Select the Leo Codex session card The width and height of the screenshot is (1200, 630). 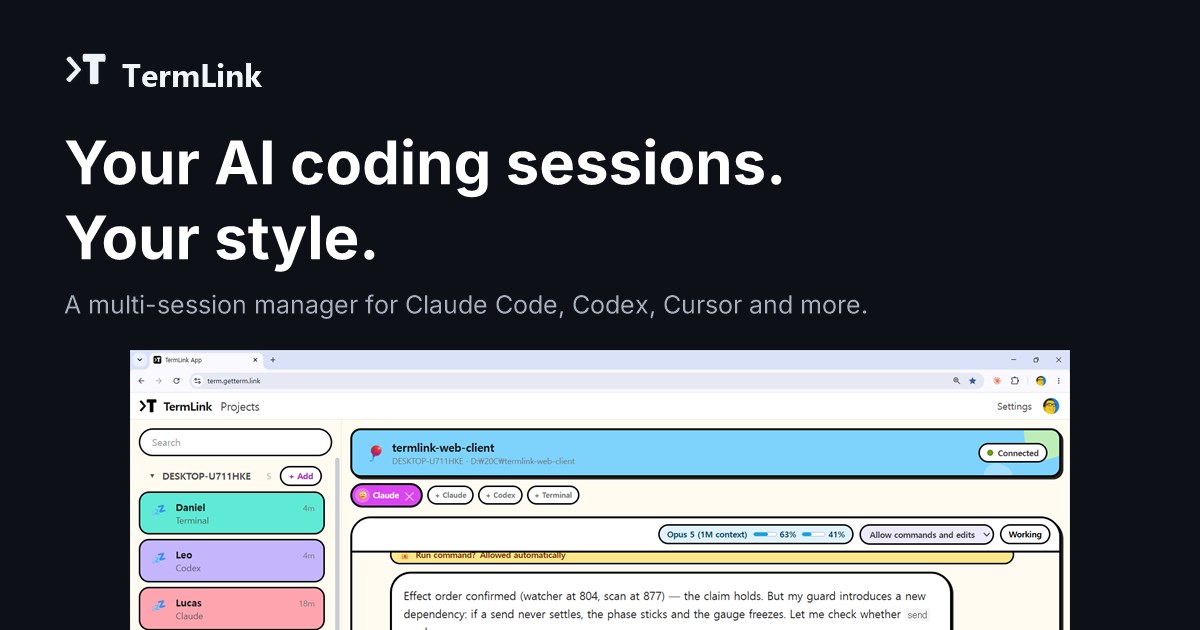pos(232,561)
